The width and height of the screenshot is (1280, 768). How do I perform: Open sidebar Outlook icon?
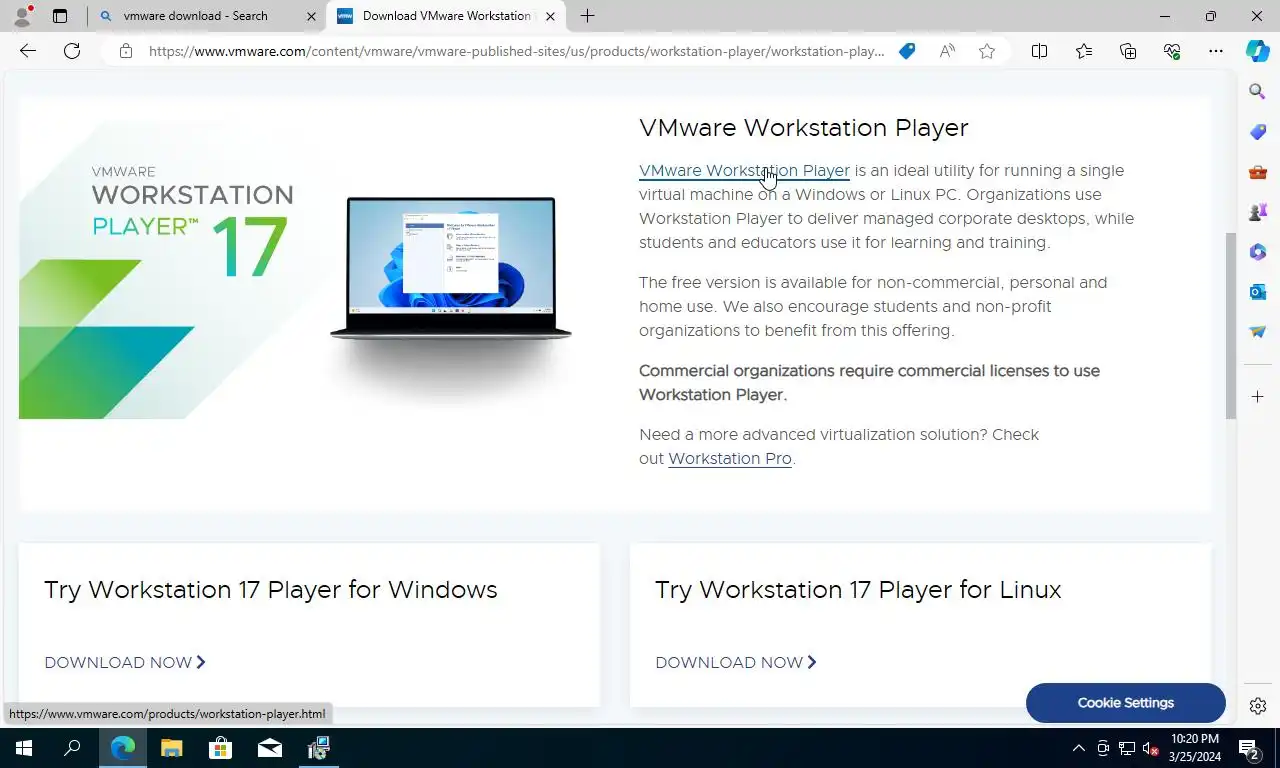click(1258, 292)
